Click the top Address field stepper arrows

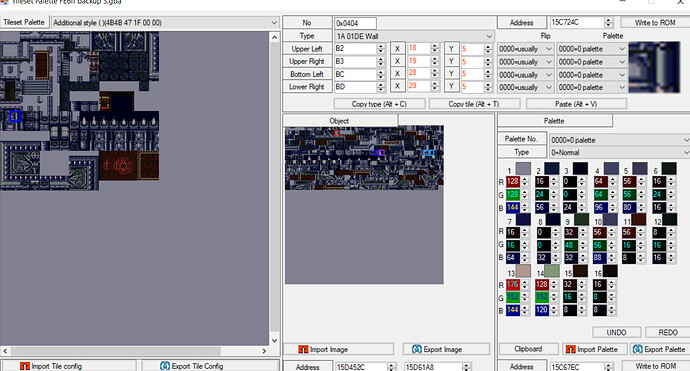[x=609, y=22]
